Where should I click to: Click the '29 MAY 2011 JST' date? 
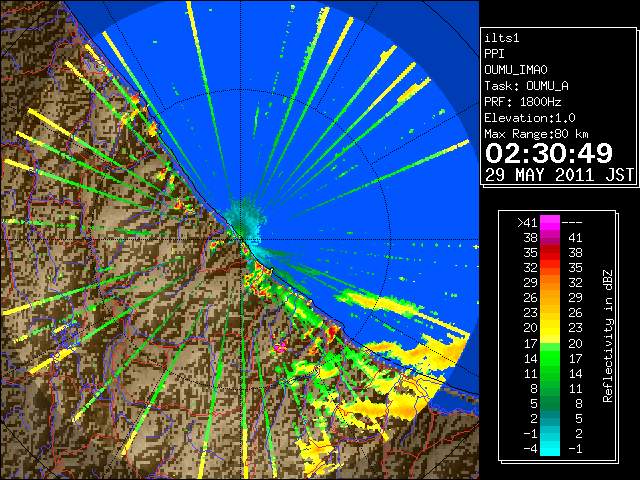pos(560,175)
